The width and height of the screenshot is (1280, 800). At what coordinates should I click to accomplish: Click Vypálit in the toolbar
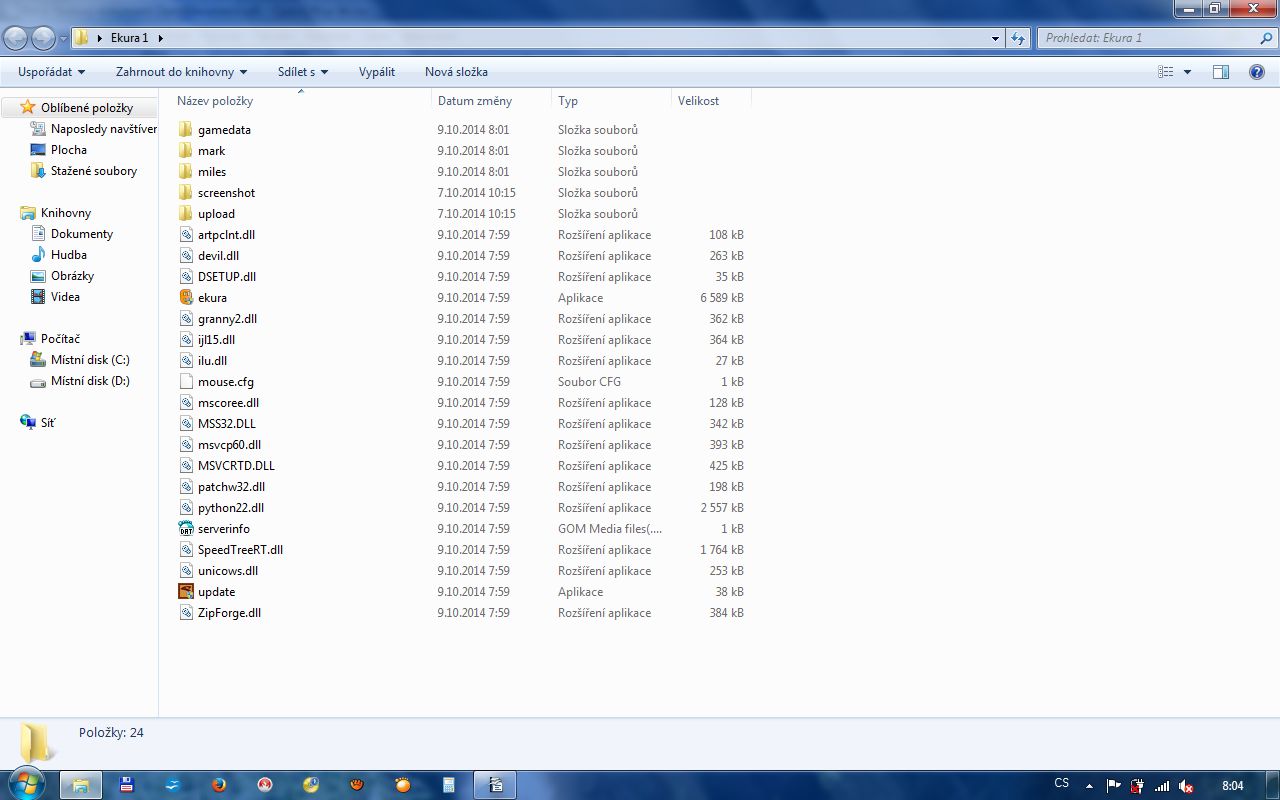point(377,72)
